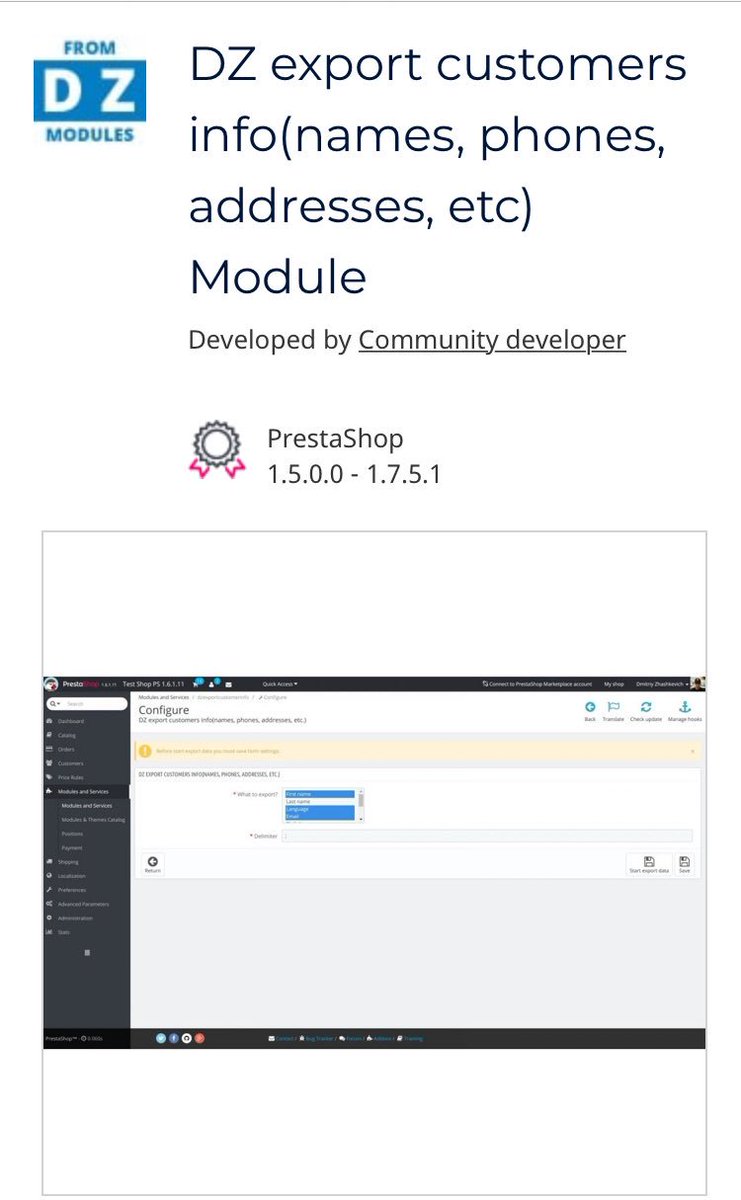The image size is (741, 1200).
Task: Open Dmitriy Zhashkevich user menu
Action: pyautogui.click(x=661, y=684)
